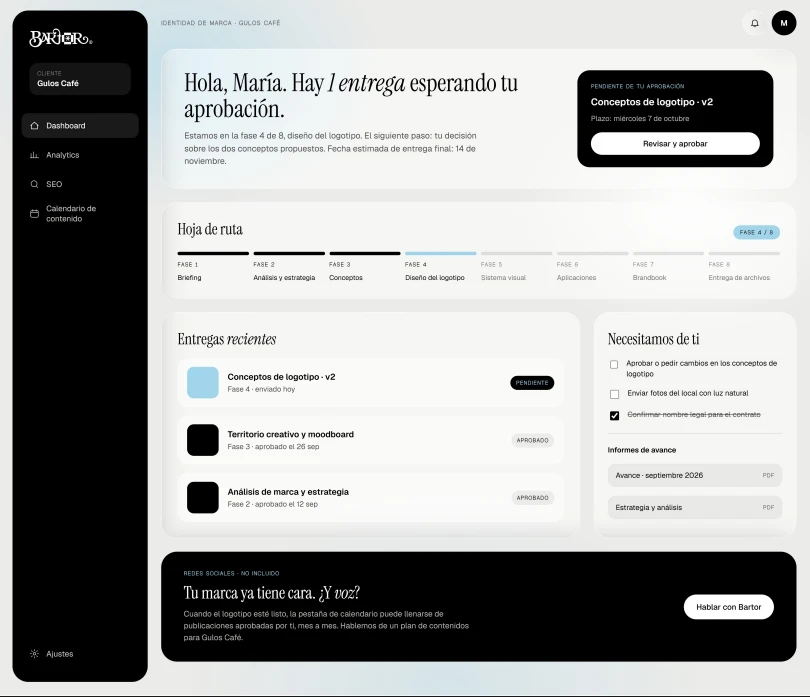Click the Ajustes gear icon
Viewport: 810px width, 697px height.
coord(35,654)
